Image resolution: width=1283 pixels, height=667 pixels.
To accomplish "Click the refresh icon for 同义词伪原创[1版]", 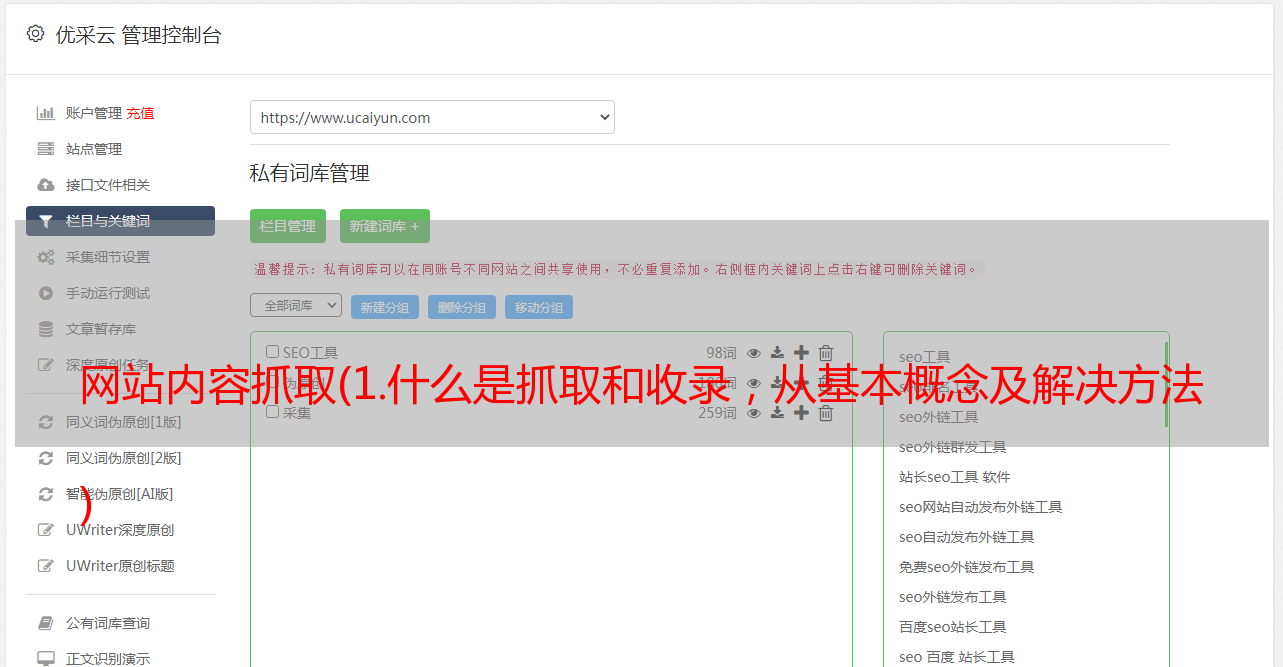I will (x=45, y=422).
